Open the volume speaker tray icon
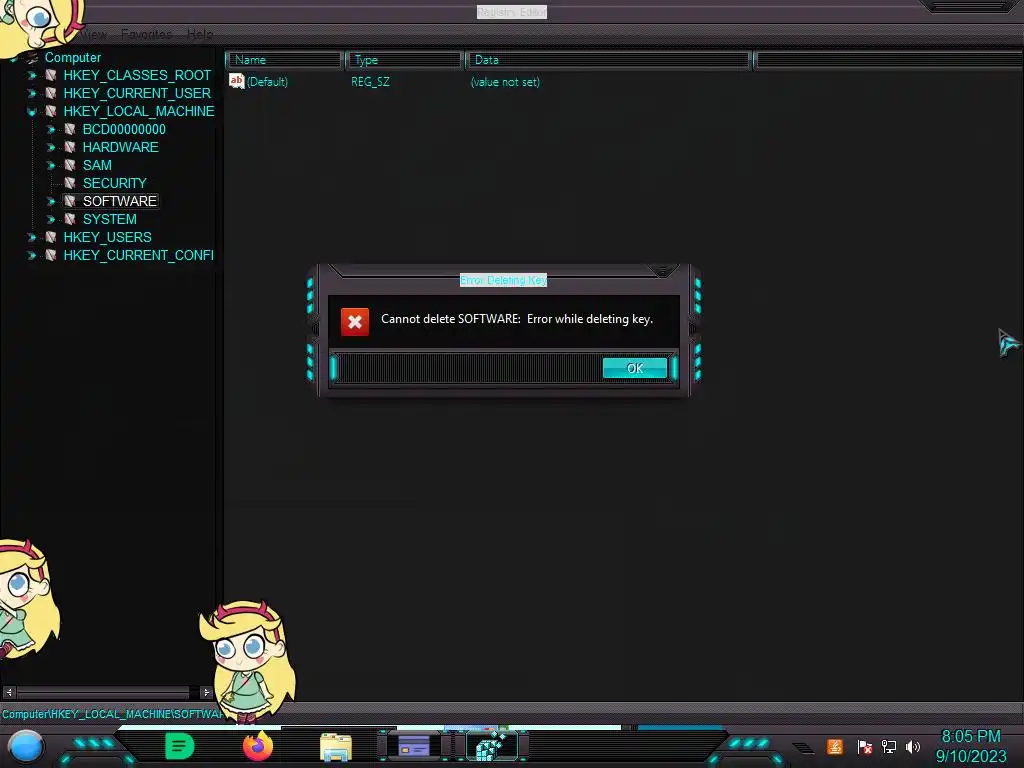Screen dimensions: 1024x768 [913, 746]
